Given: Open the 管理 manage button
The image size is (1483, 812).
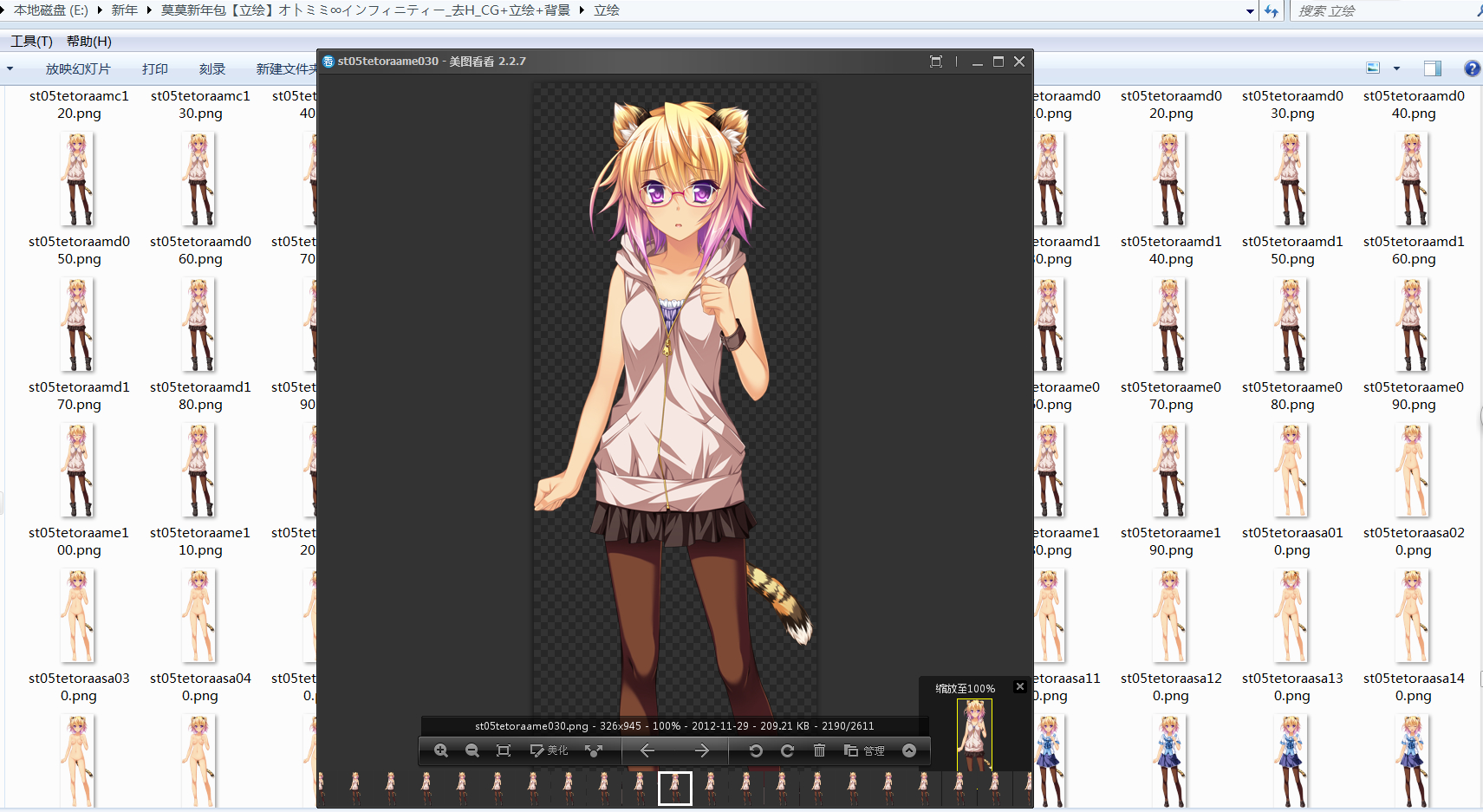Looking at the screenshot, I should tap(865, 750).
